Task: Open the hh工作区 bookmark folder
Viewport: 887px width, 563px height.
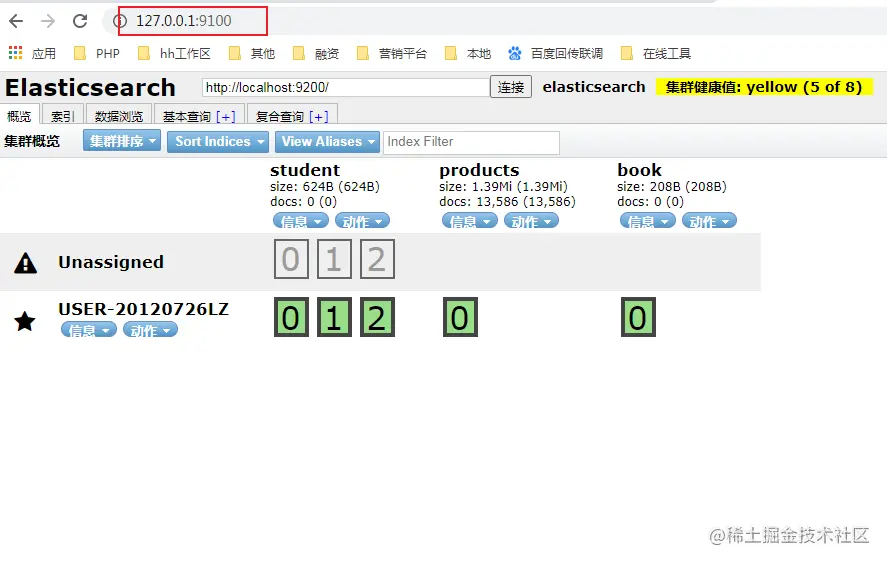Action: point(174,53)
